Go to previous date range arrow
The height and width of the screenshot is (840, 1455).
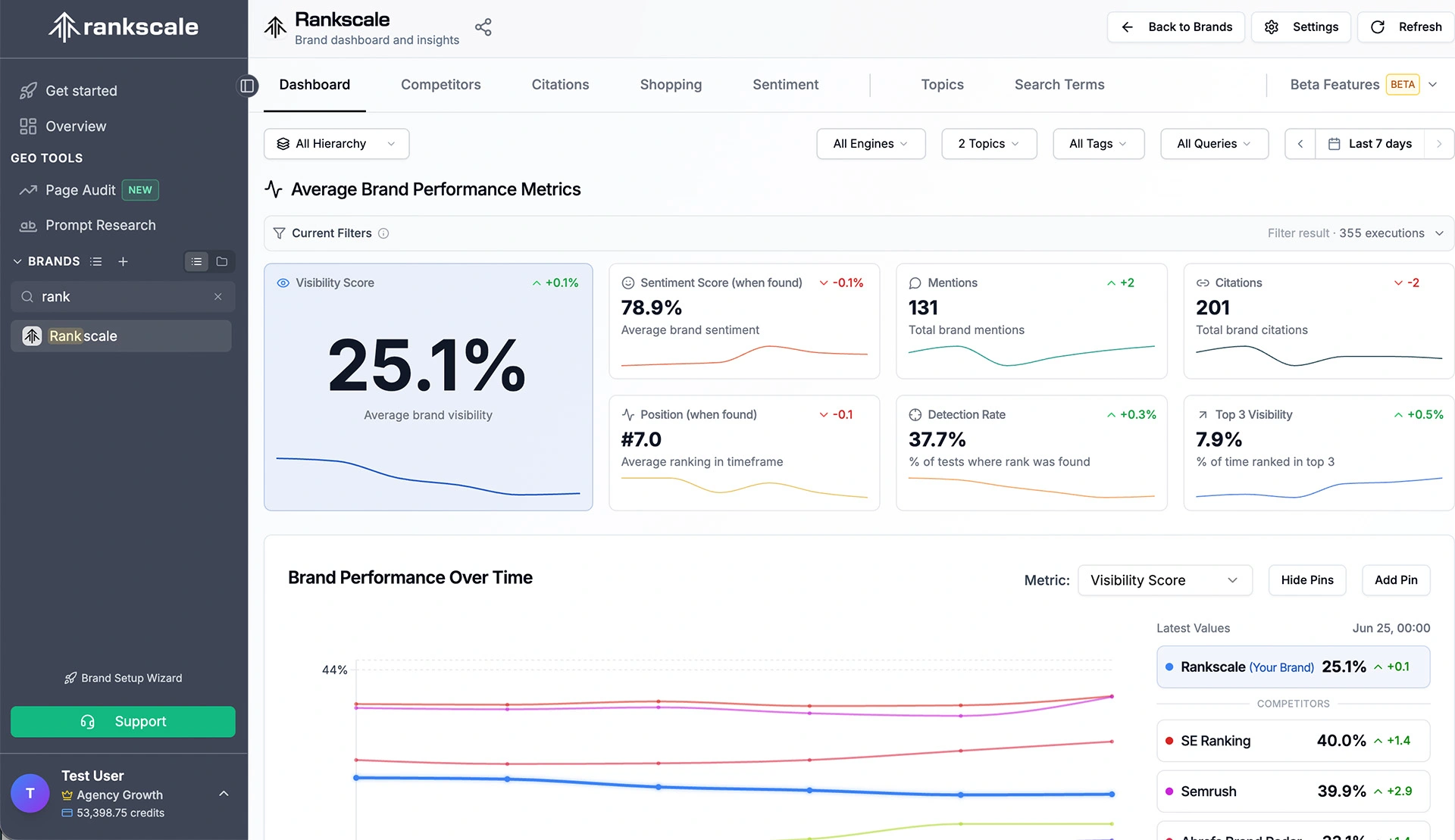click(1300, 144)
